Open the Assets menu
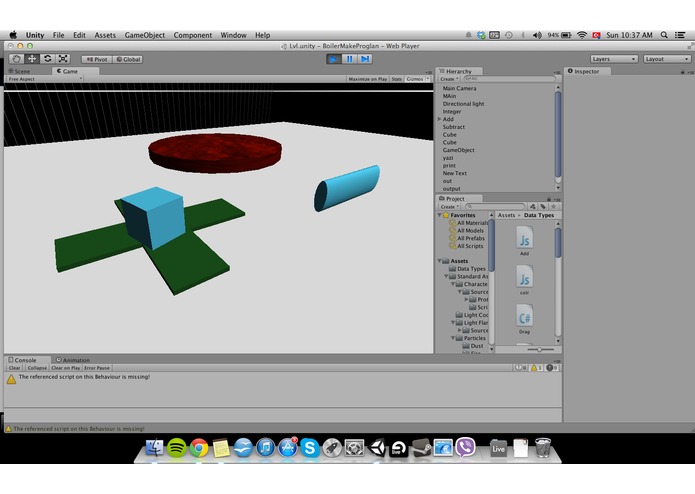 coord(105,35)
